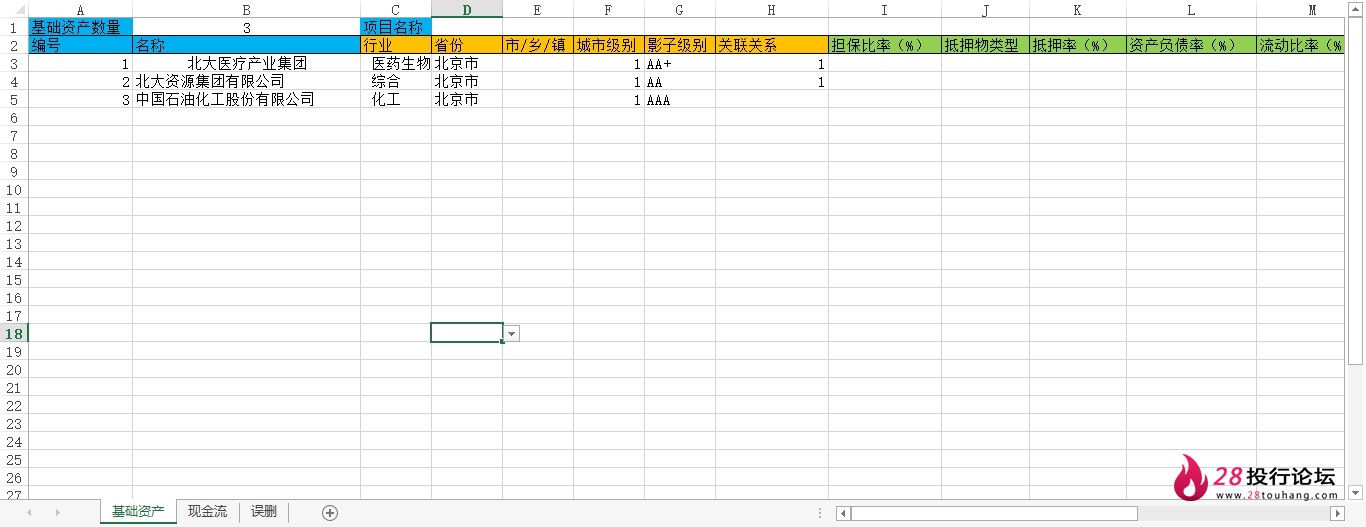Viewport: 1366px width, 527px height.
Task: Switch to the 误删 sheet tab
Action: pos(264,511)
